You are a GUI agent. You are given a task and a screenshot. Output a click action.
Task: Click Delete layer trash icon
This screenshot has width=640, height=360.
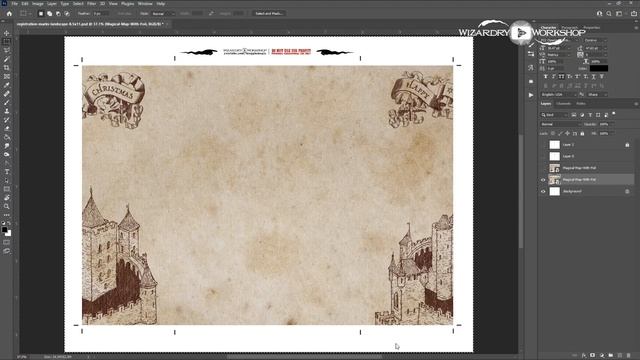point(629,356)
